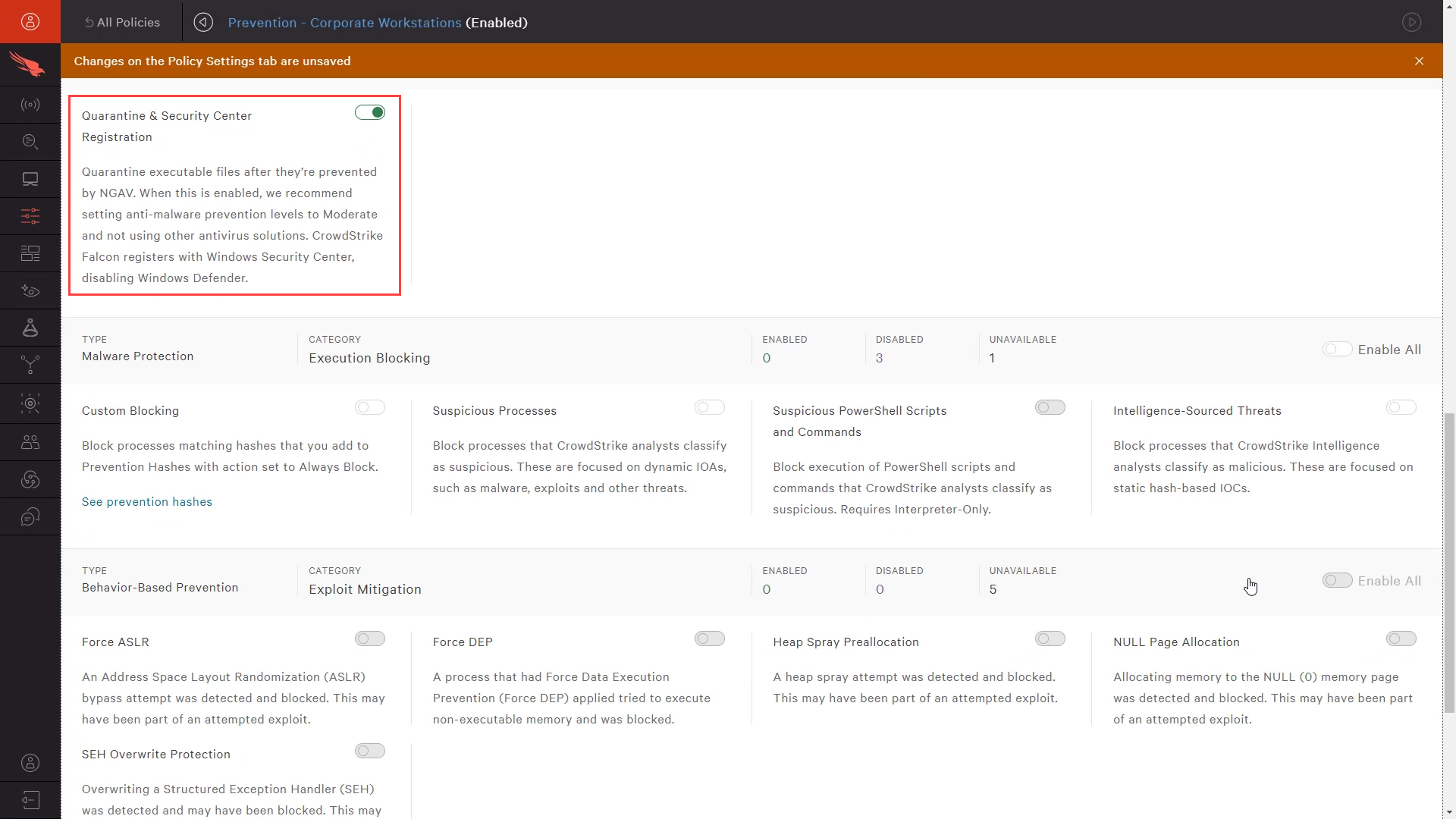Click the 'Intelligence-Sourced Threats' setting title

click(1197, 410)
